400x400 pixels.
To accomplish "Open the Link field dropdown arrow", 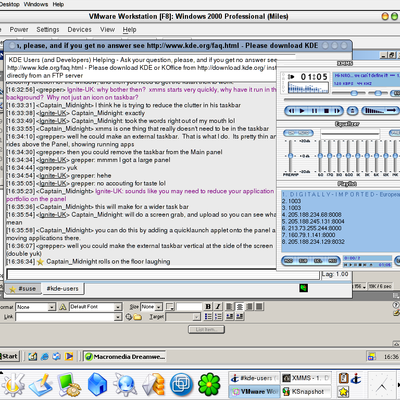I will [x=118, y=317].
